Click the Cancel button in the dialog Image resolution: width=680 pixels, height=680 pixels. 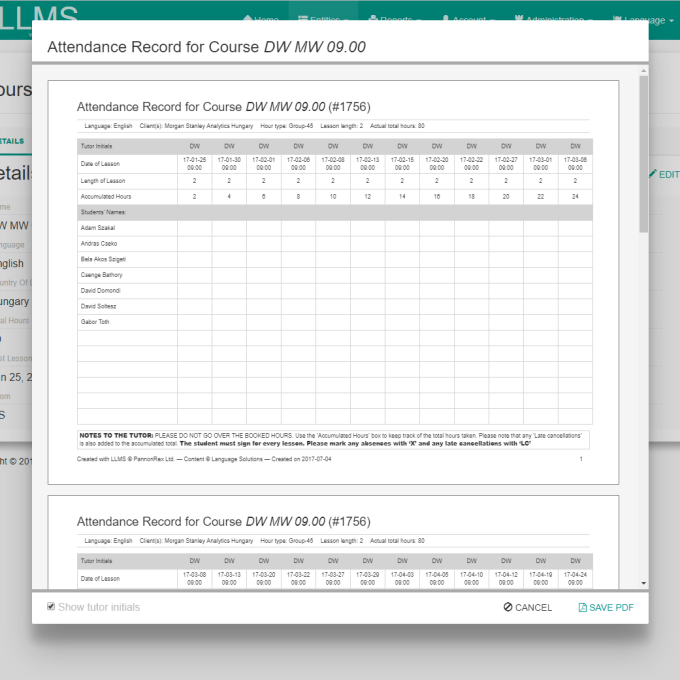point(527,607)
